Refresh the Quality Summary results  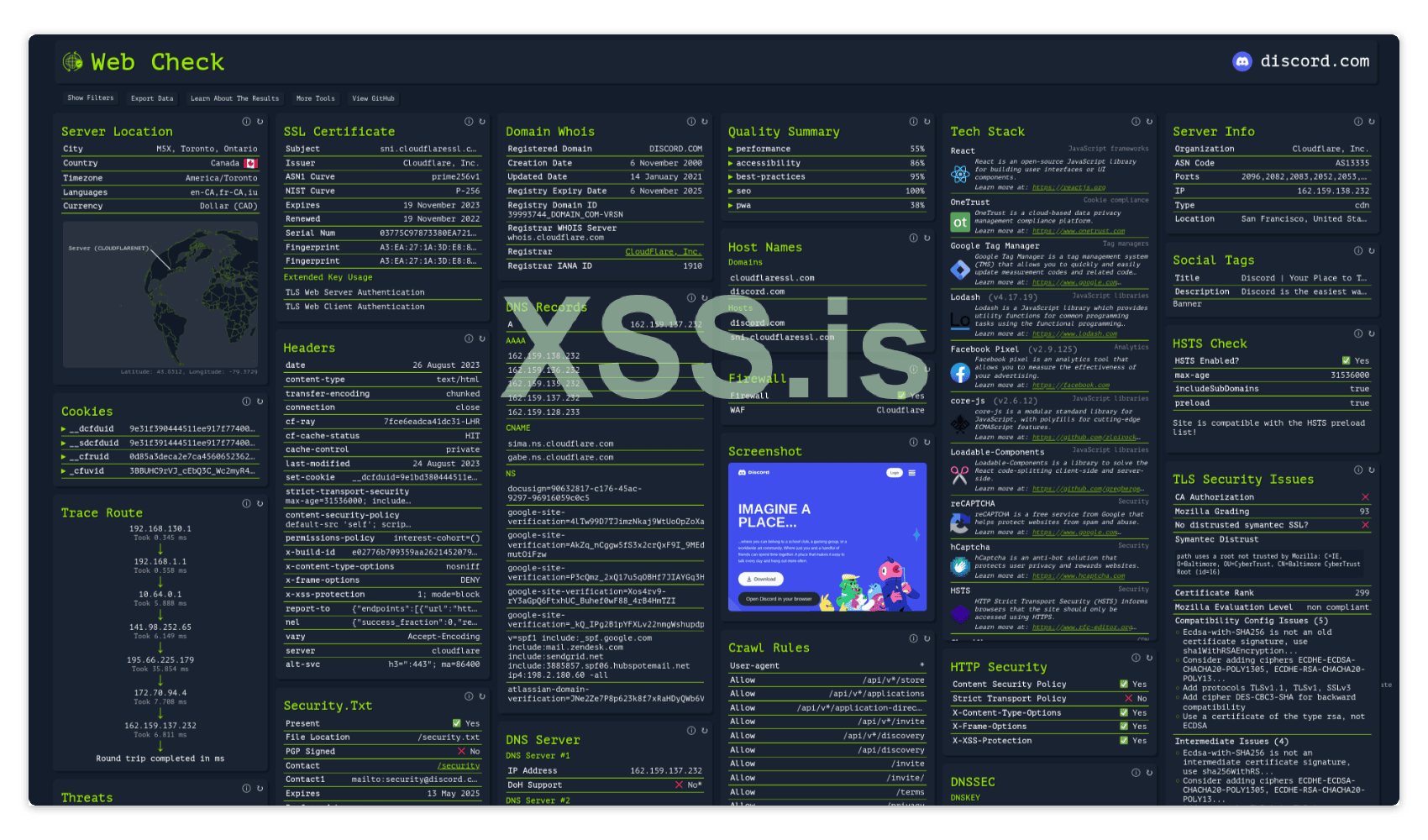[927, 122]
